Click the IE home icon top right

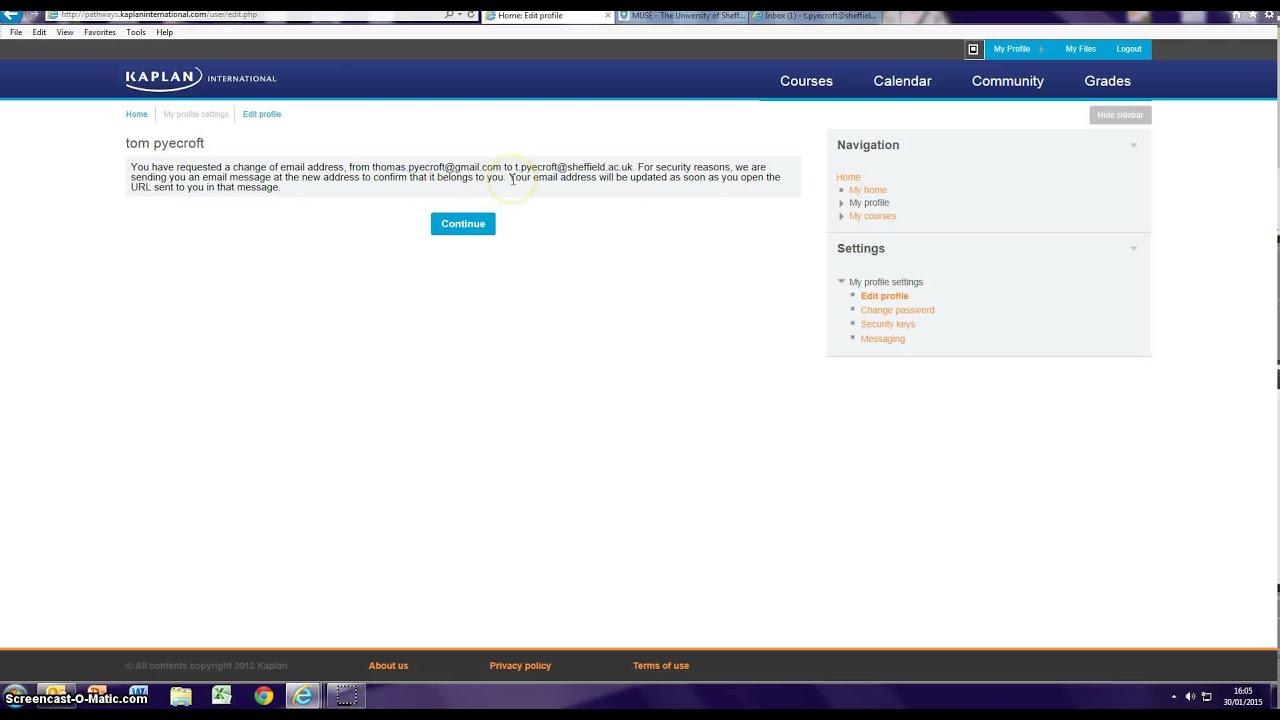(x=1236, y=15)
